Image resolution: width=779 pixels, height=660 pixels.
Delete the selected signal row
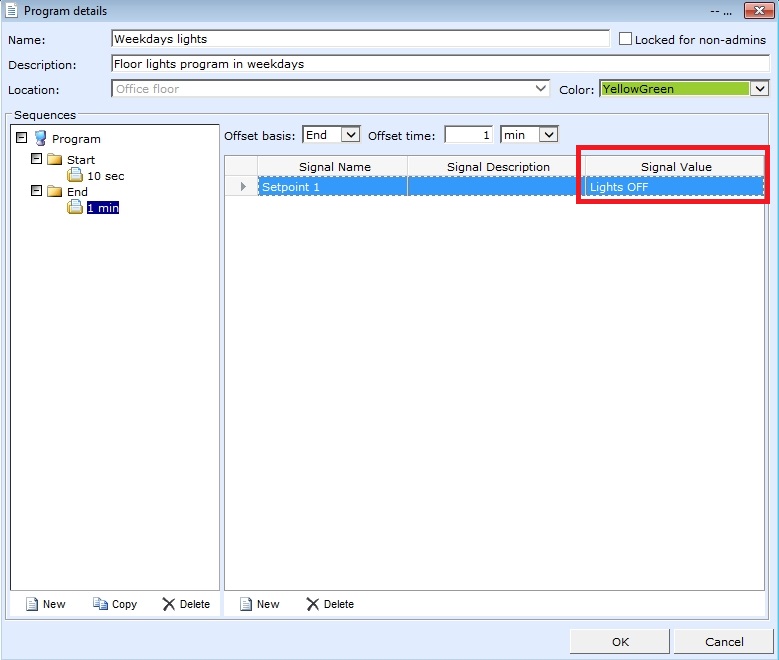[330, 604]
